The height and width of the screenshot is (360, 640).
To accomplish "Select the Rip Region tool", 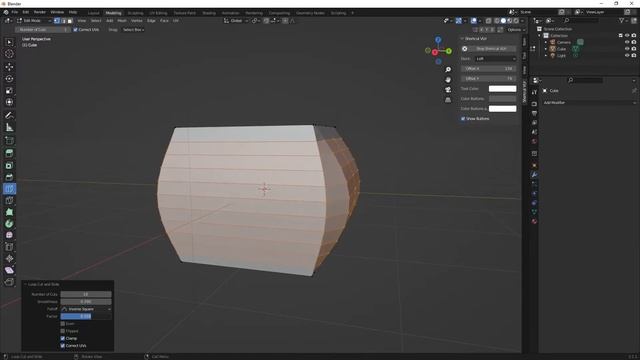I will click(x=9, y=282).
